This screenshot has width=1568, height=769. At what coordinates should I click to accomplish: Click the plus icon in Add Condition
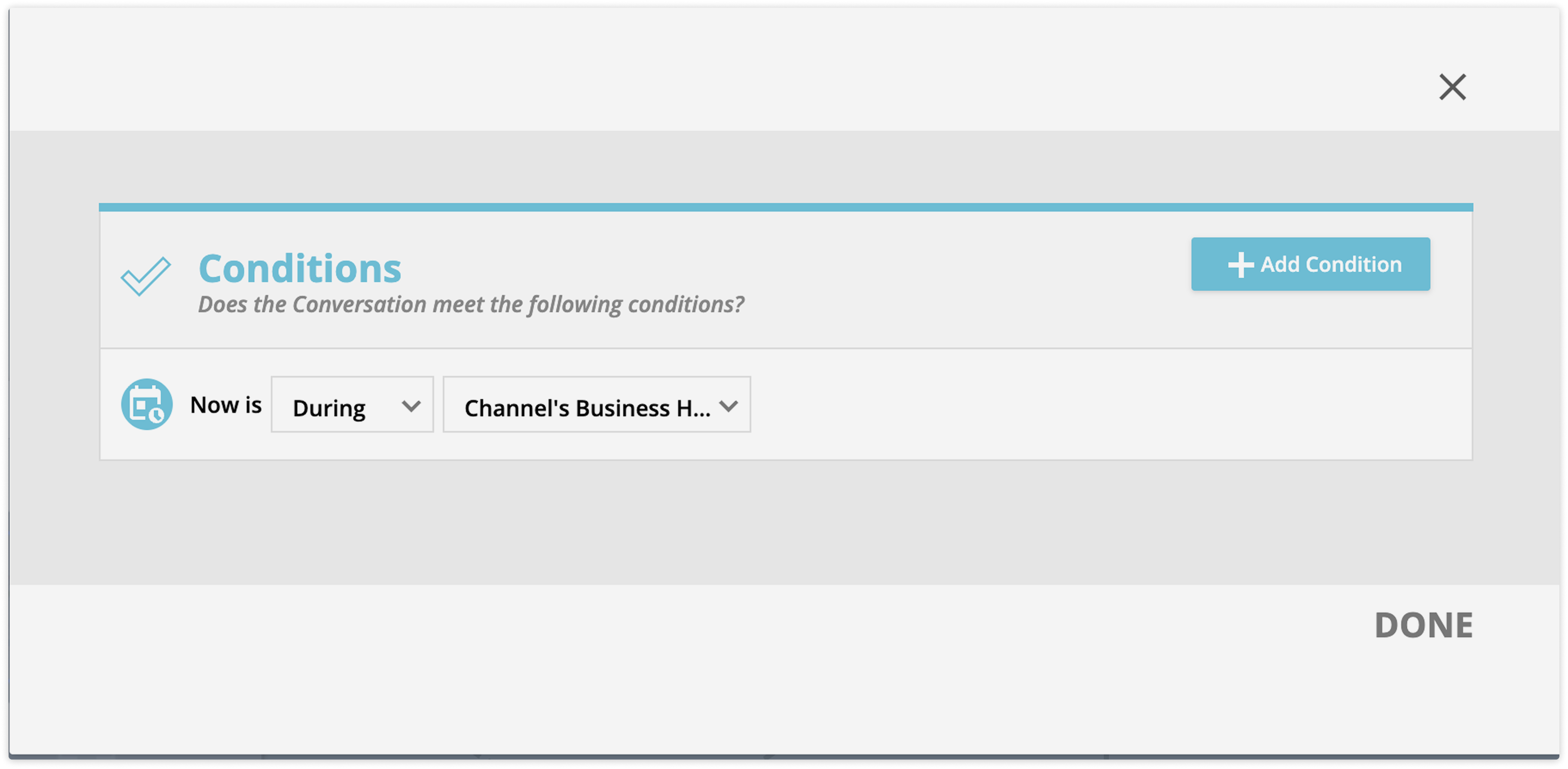point(1240,265)
